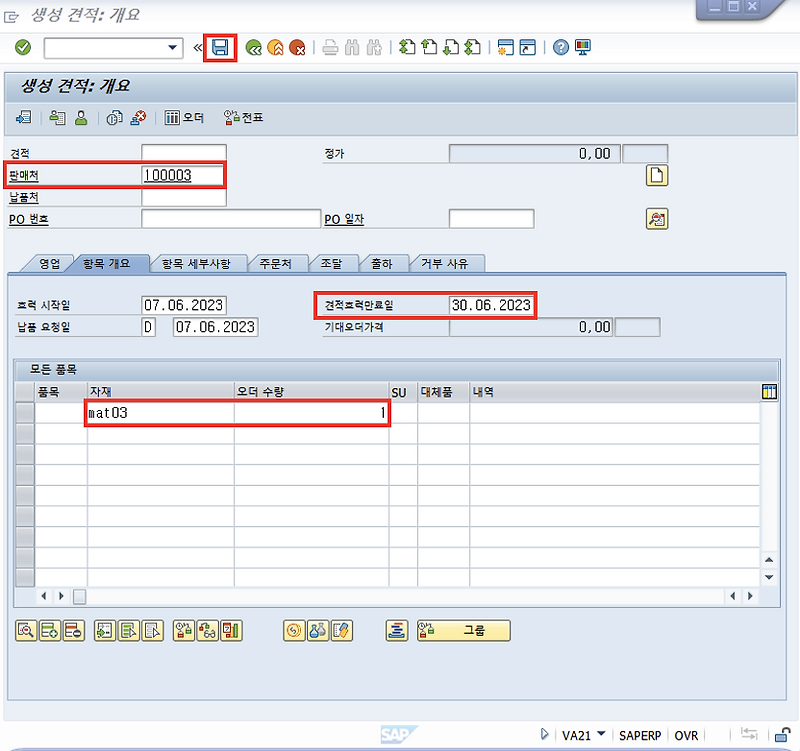Open the Help question mark icon

click(x=560, y=47)
